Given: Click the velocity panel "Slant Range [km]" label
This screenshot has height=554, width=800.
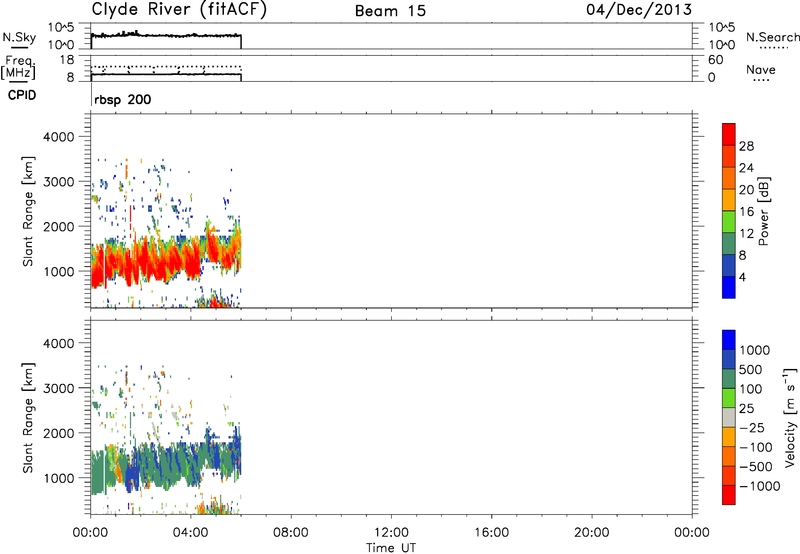Looking at the screenshot, I should 28,418.
